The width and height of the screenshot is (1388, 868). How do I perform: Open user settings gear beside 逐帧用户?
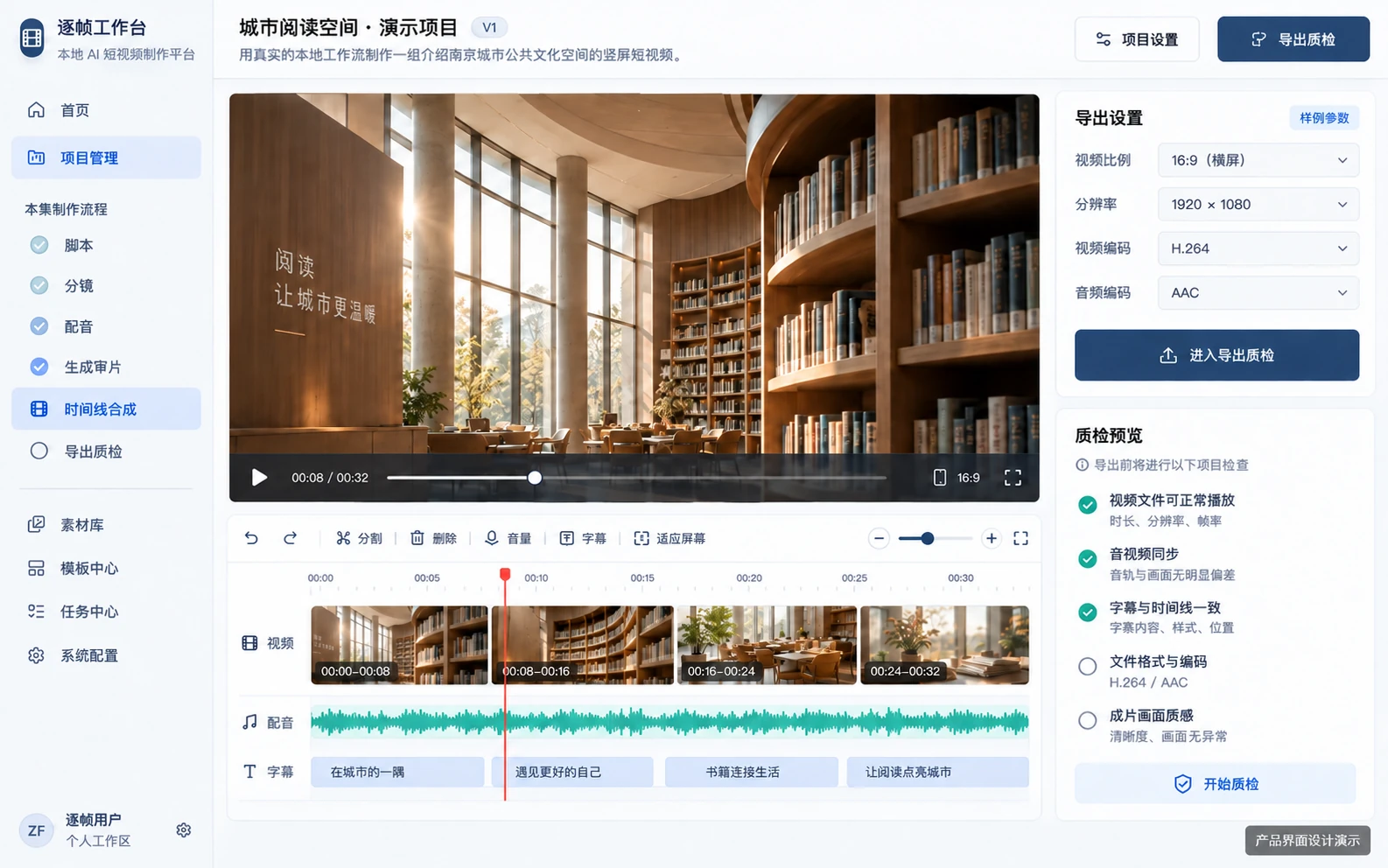(x=184, y=830)
